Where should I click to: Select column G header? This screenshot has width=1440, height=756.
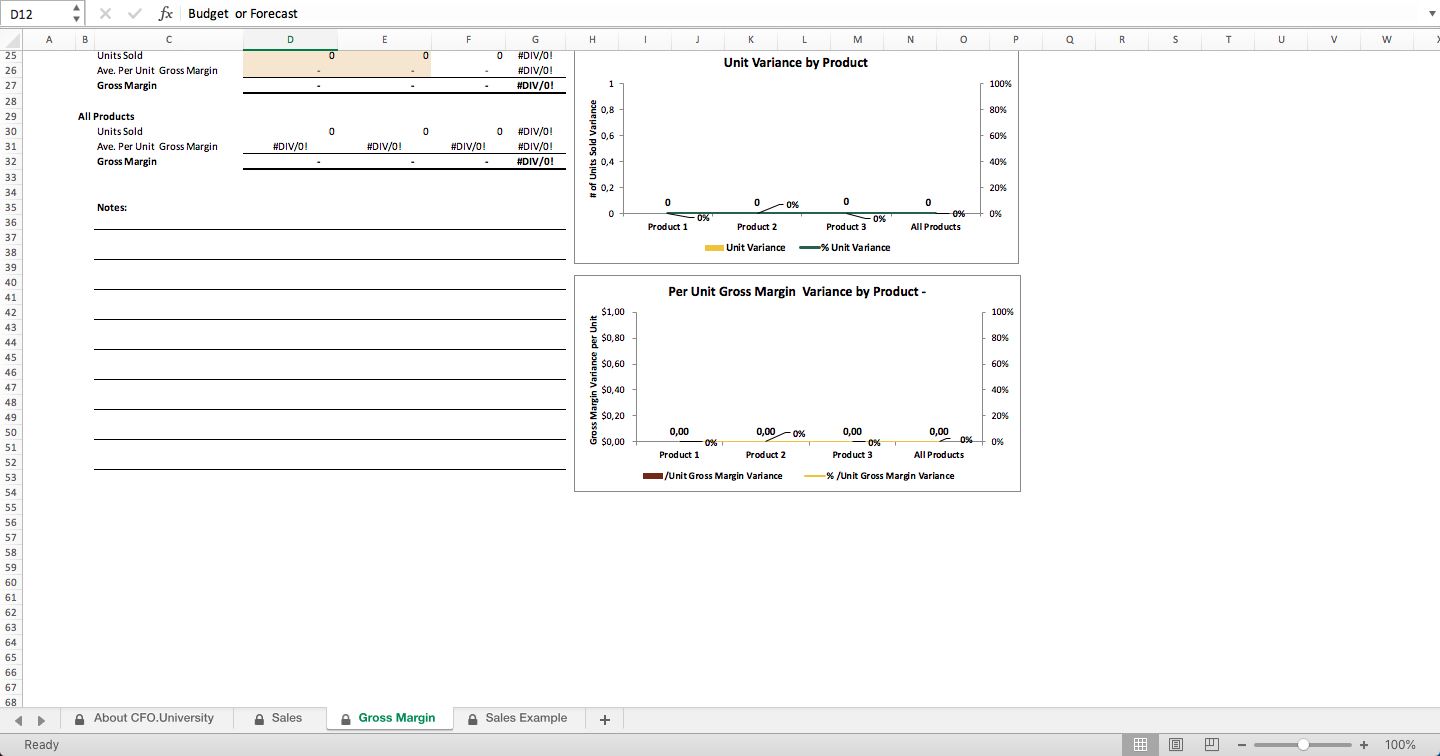(535, 39)
